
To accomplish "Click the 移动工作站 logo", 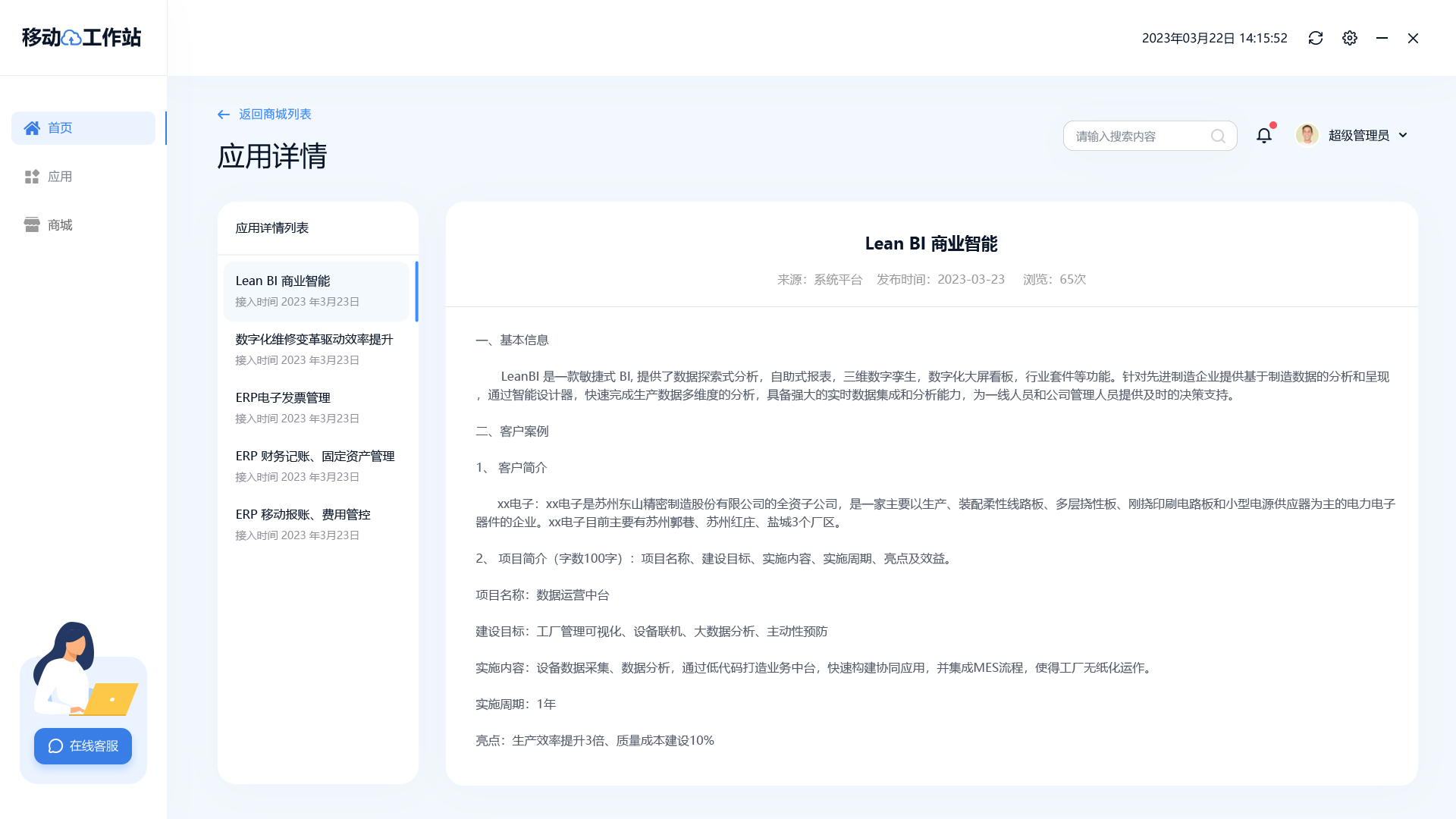I will [81, 37].
